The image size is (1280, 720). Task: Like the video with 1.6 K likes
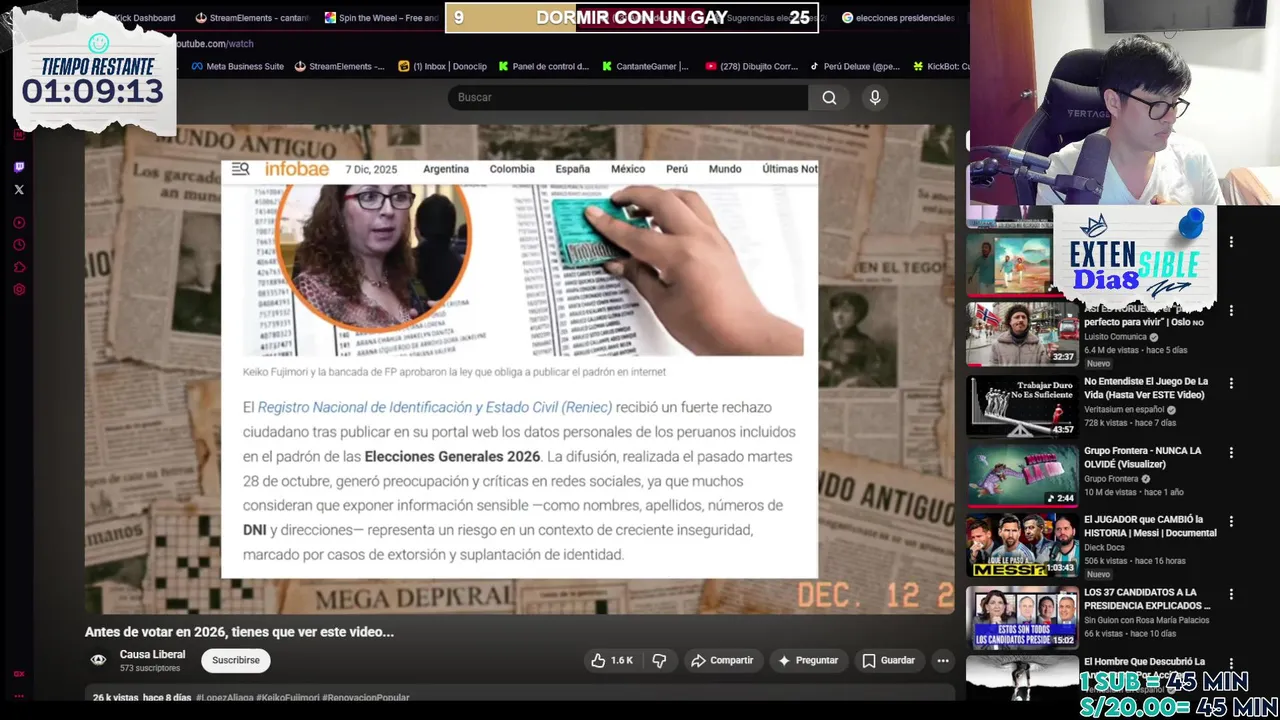[611, 660]
